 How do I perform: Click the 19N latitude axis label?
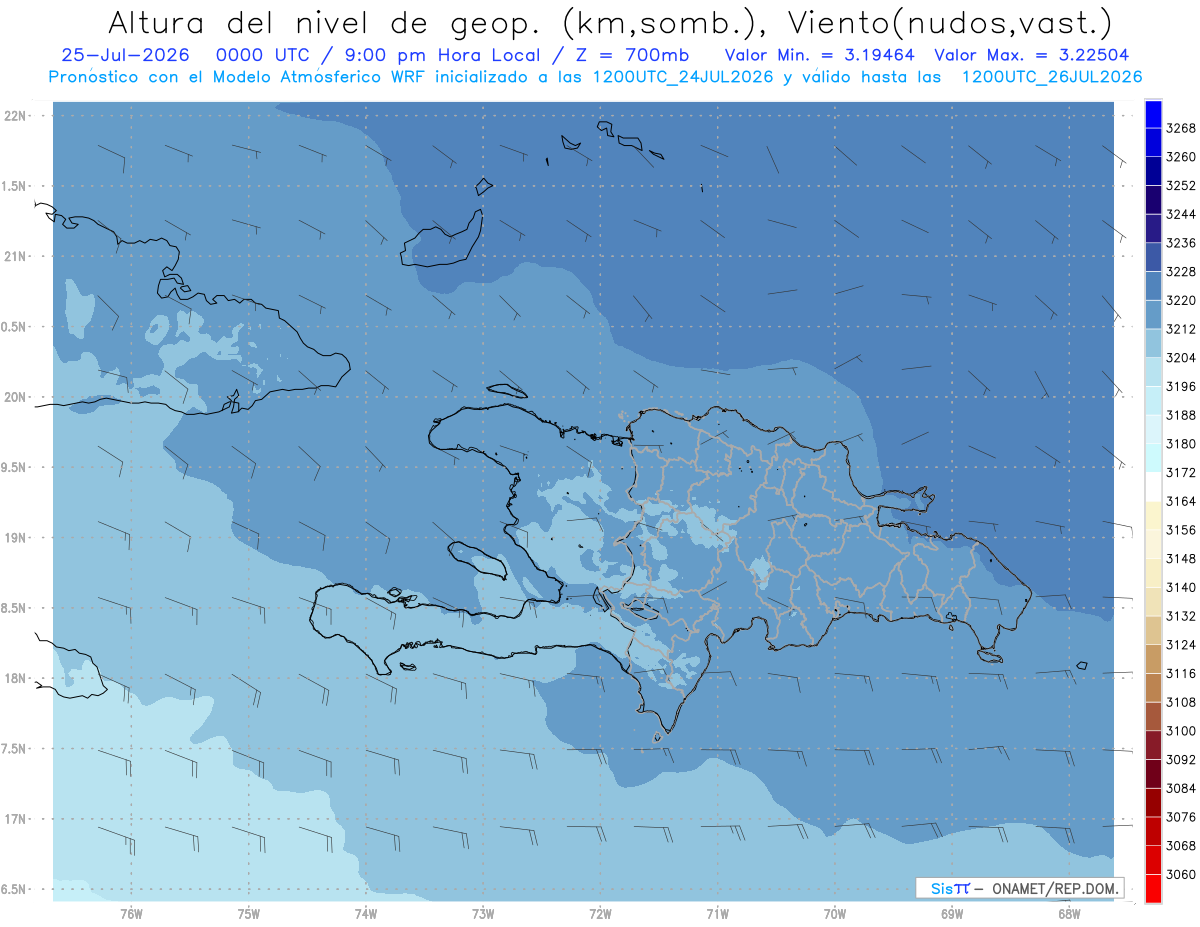coord(15,538)
